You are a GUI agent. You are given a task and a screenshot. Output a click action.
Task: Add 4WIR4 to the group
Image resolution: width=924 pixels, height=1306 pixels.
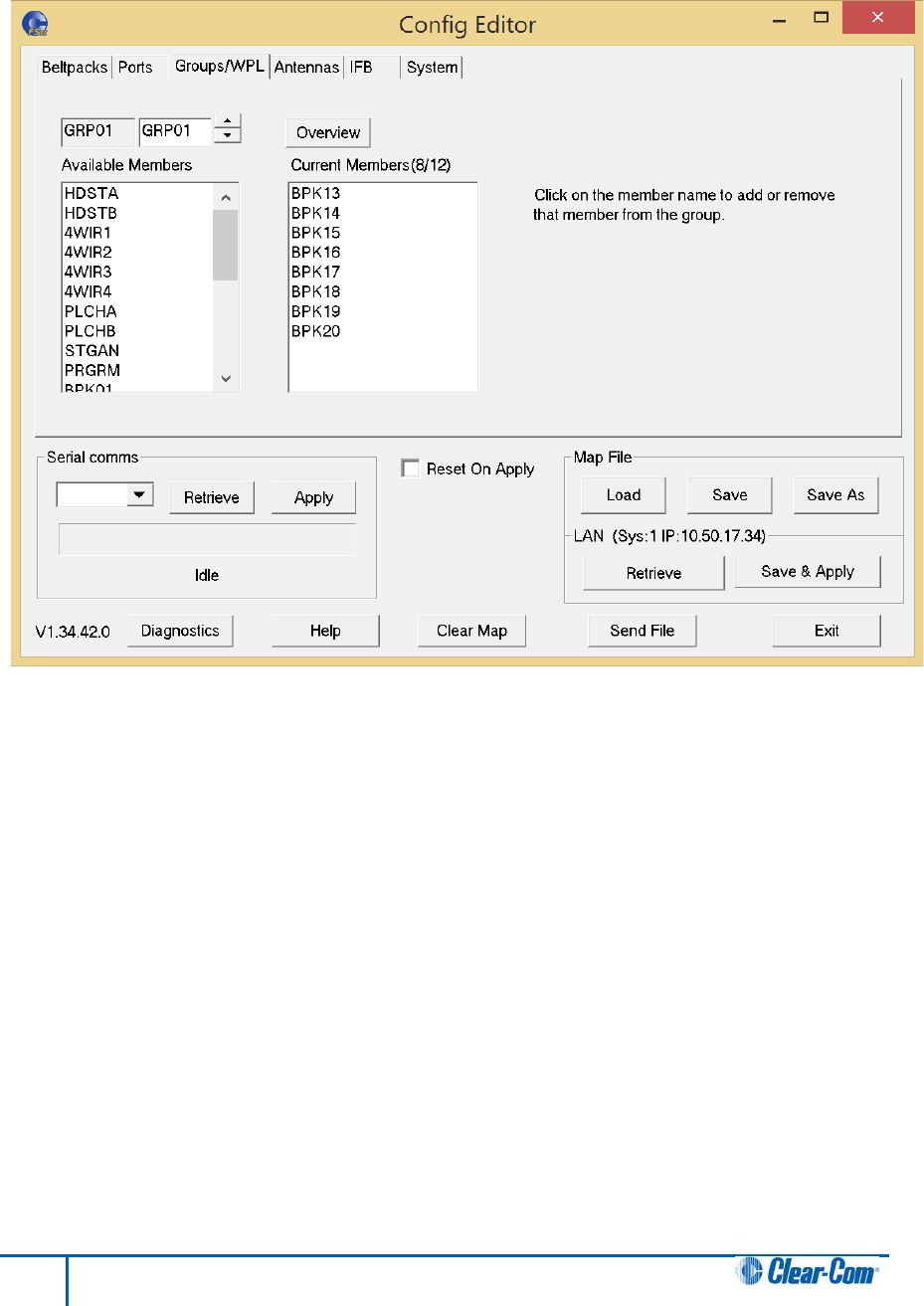click(x=89, y=291)
